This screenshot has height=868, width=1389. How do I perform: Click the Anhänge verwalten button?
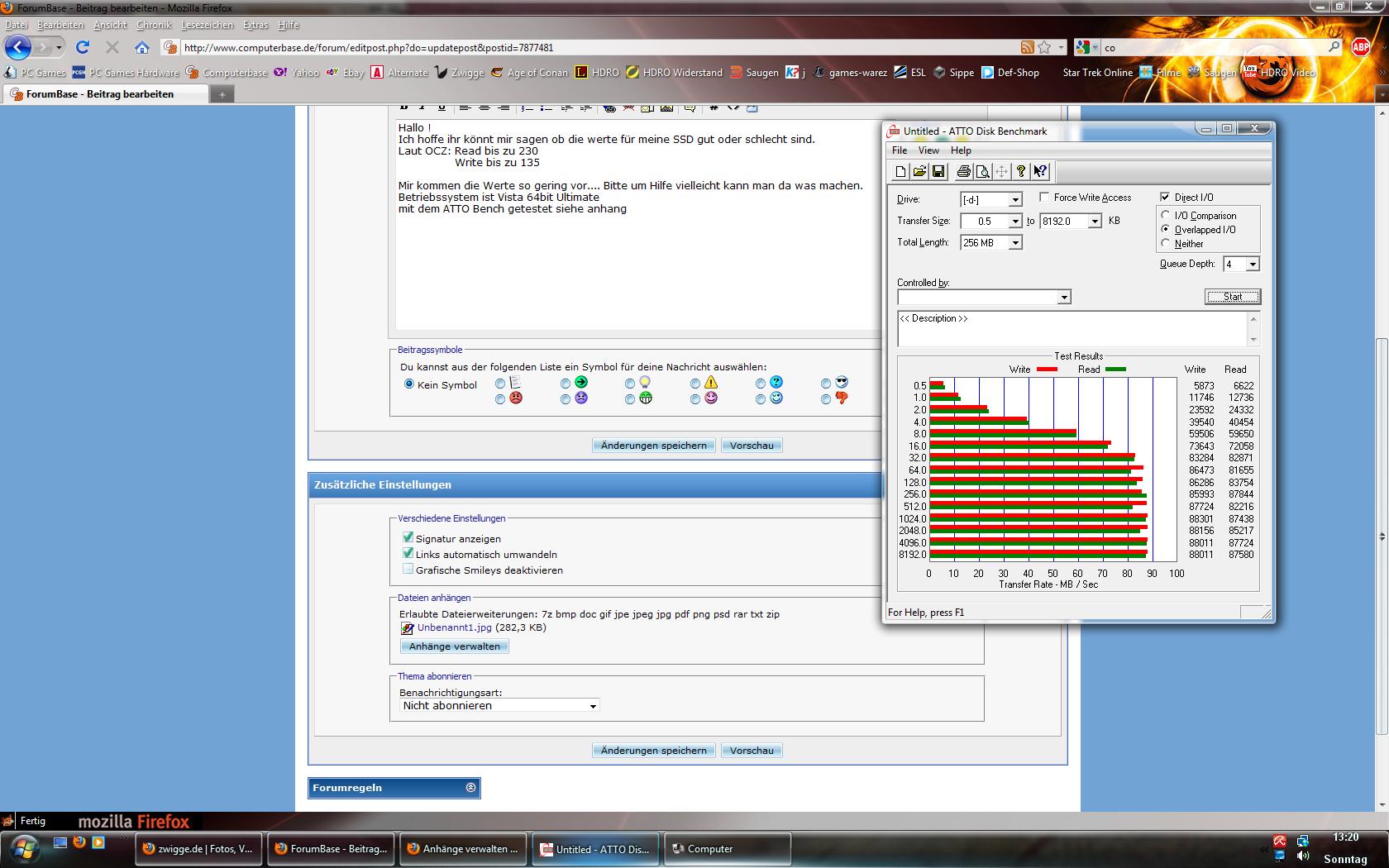(x=454, y=646)
